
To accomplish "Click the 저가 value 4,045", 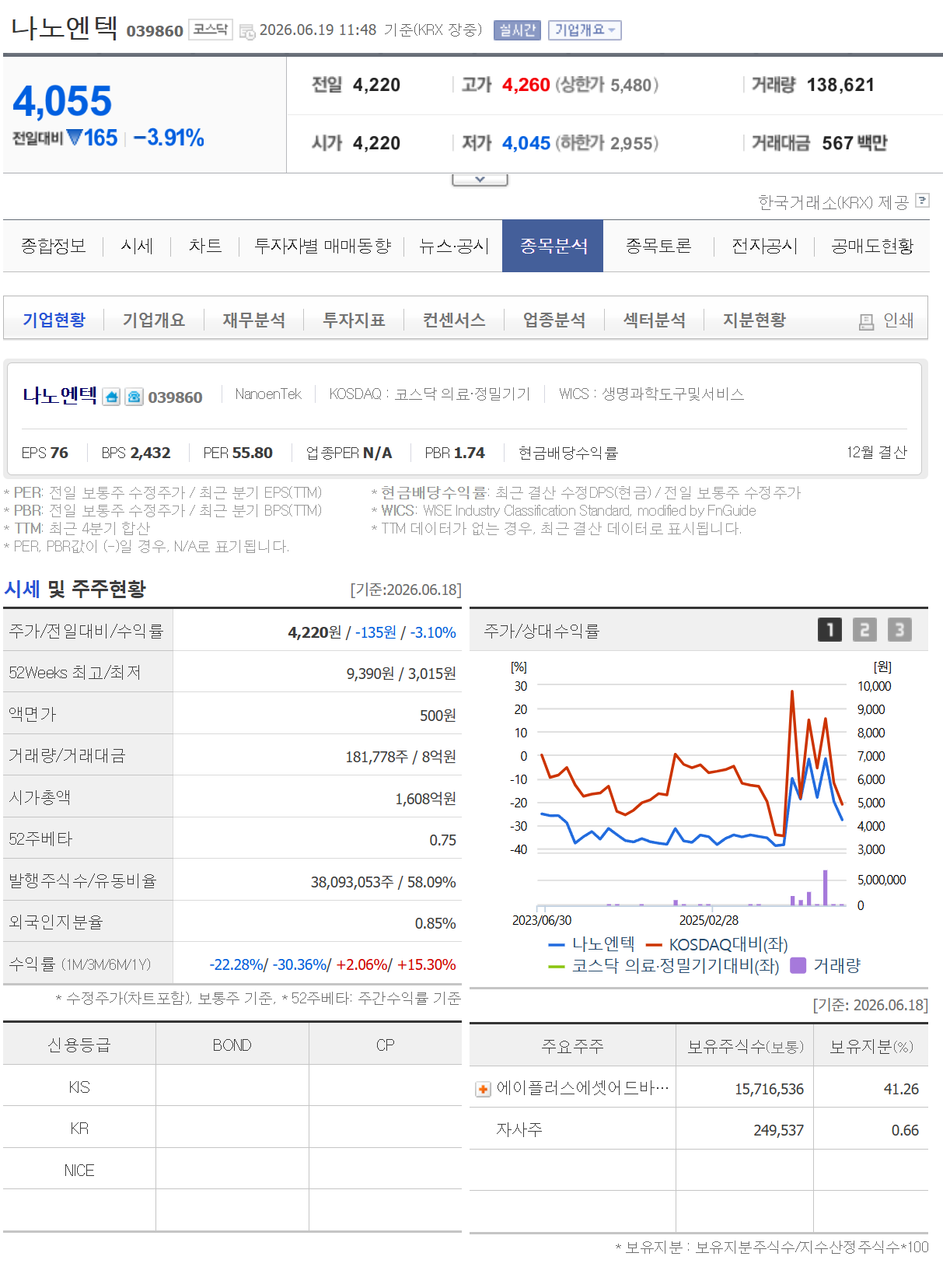I will tap(526, 143).
